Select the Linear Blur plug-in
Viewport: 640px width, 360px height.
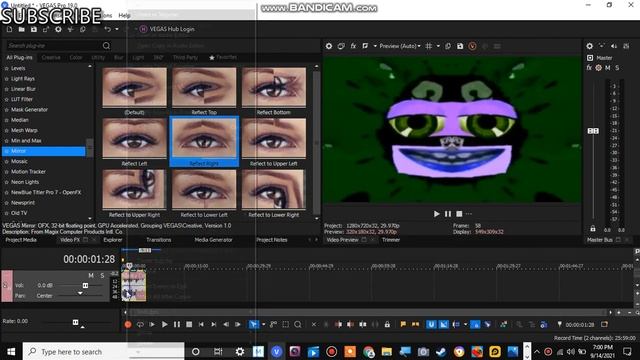(23, 89)
